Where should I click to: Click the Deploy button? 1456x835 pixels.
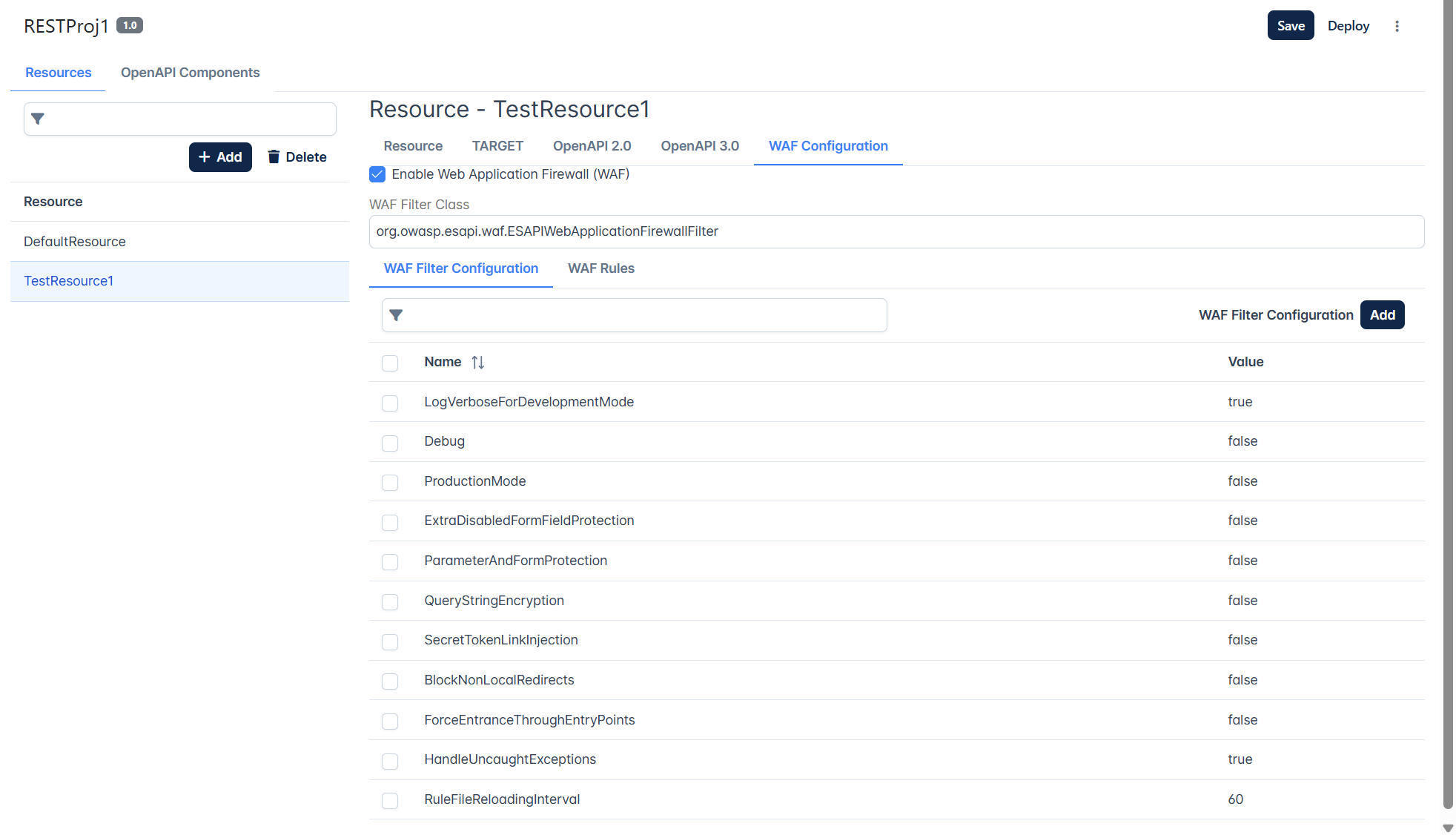point(1349,26)
